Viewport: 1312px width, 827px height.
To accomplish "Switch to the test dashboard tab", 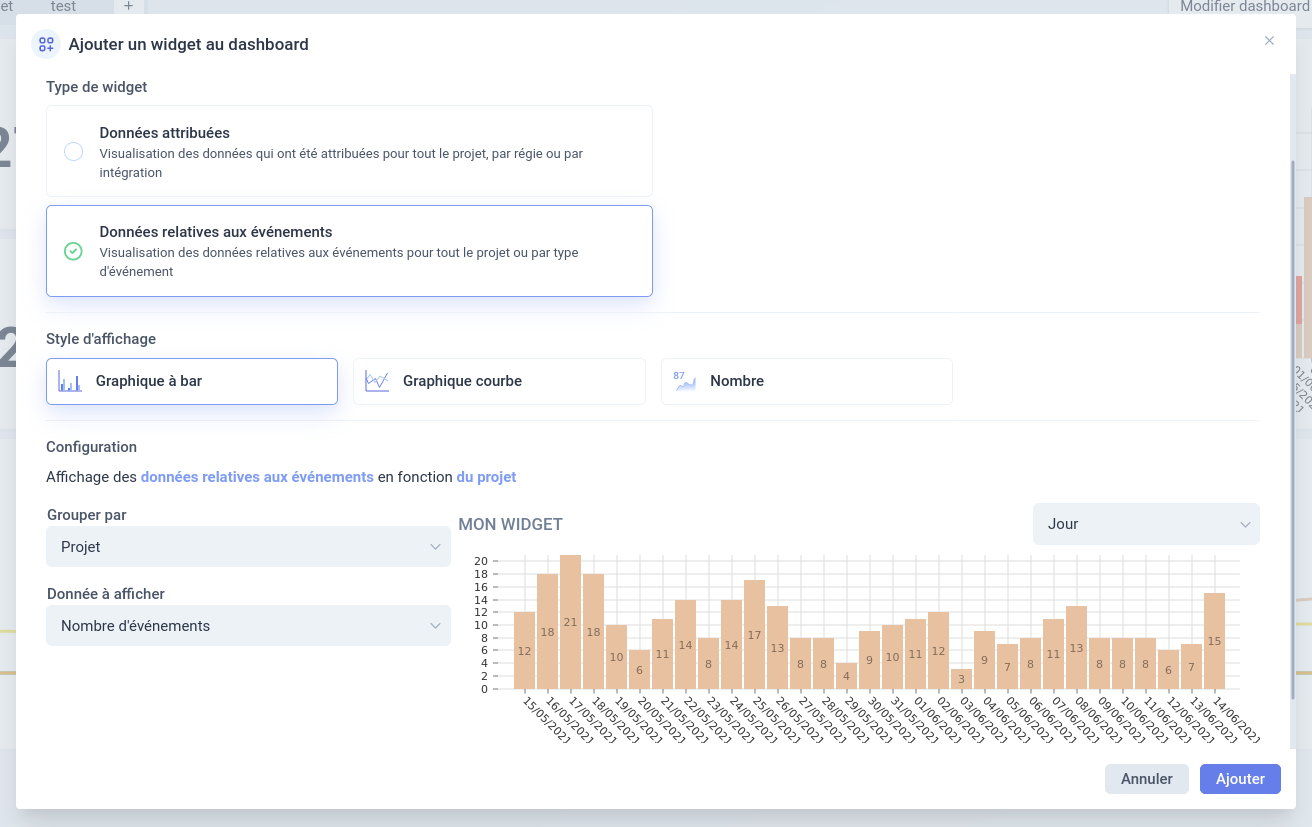I will tap(63, 6).
